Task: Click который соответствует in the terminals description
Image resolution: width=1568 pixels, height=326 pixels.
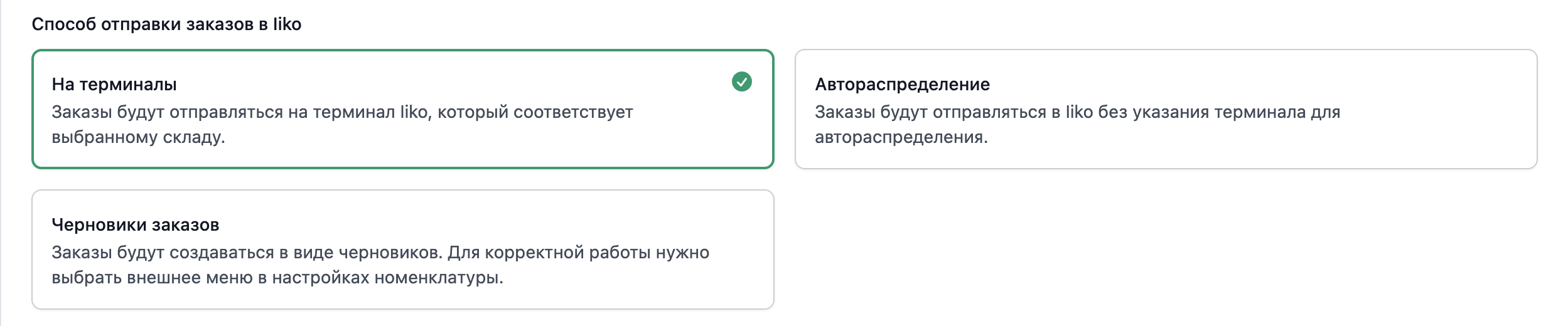Action: coord(535,112)
